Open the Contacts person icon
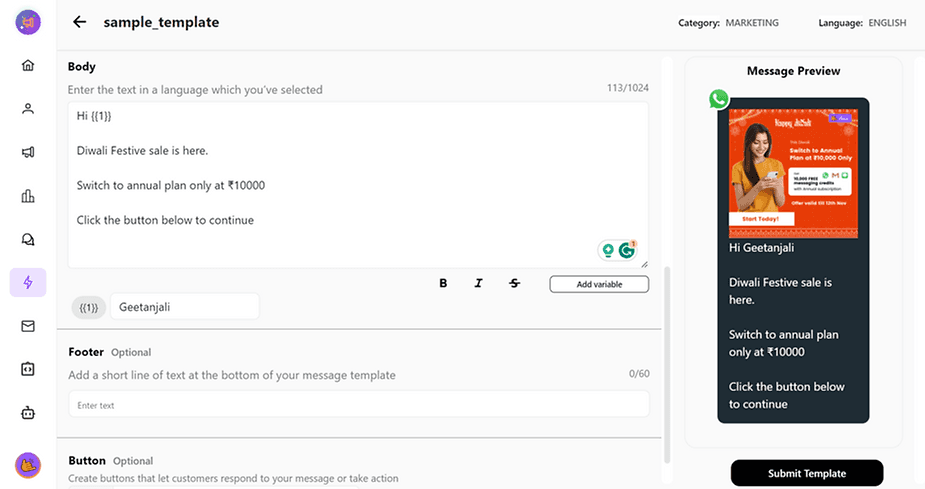 (28, 109)
